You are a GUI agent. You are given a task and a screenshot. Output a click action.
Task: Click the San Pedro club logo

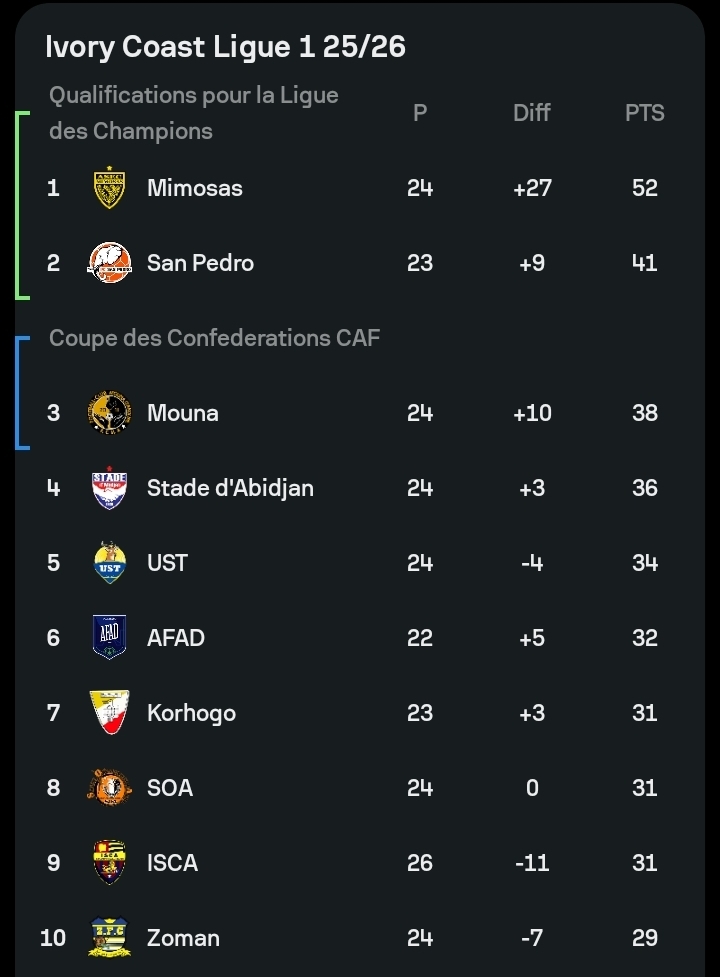[109, 263]
